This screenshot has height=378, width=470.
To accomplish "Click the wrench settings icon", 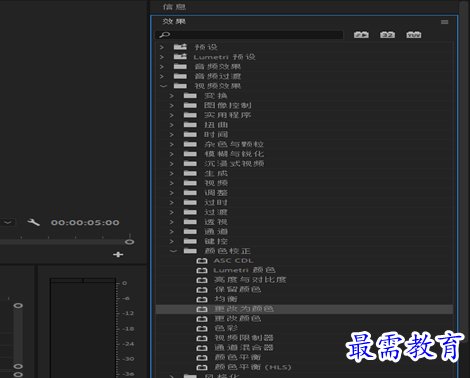I will 33,222.
